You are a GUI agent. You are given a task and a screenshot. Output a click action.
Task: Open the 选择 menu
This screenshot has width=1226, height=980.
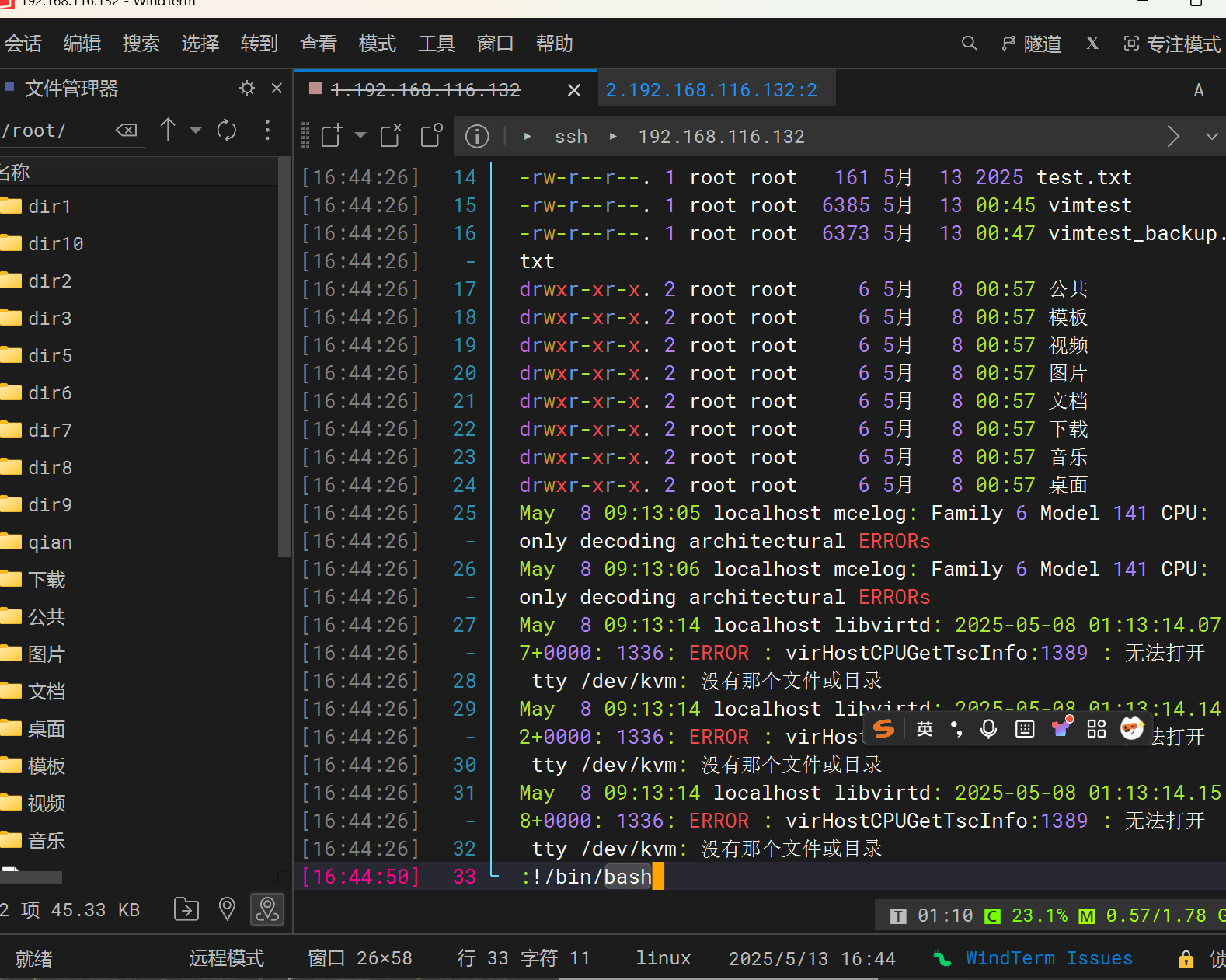point(200,44)
